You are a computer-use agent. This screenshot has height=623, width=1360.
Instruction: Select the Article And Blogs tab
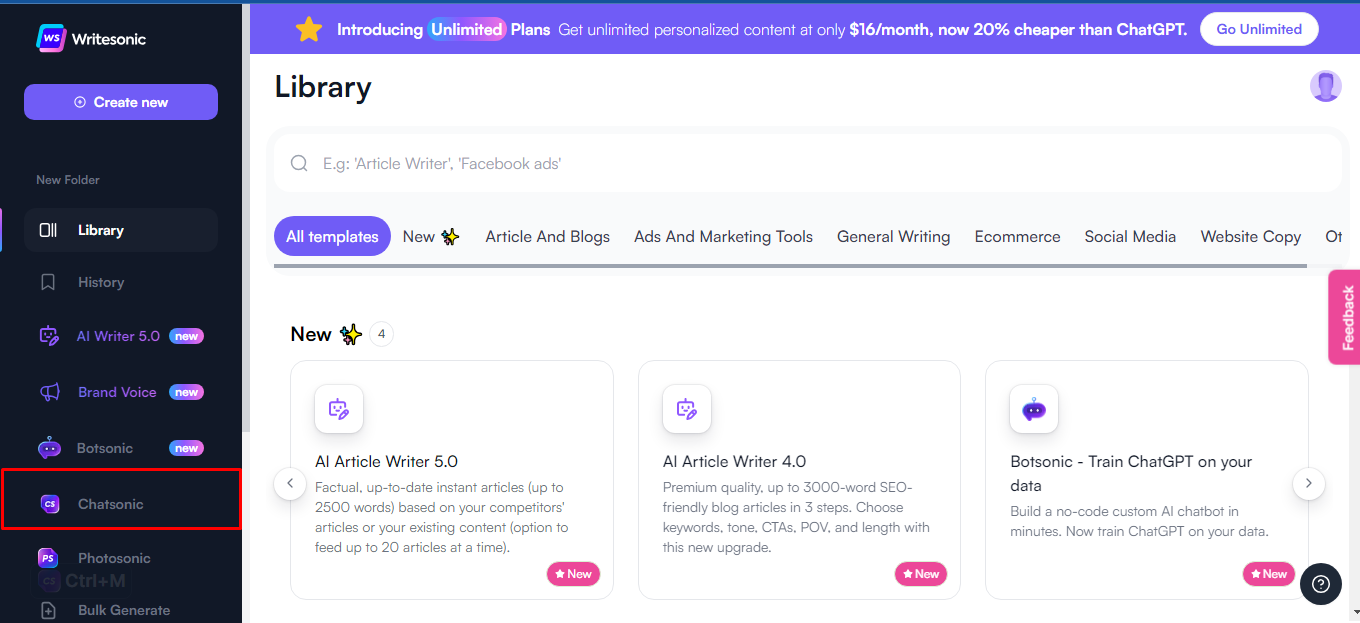(547, 237)
